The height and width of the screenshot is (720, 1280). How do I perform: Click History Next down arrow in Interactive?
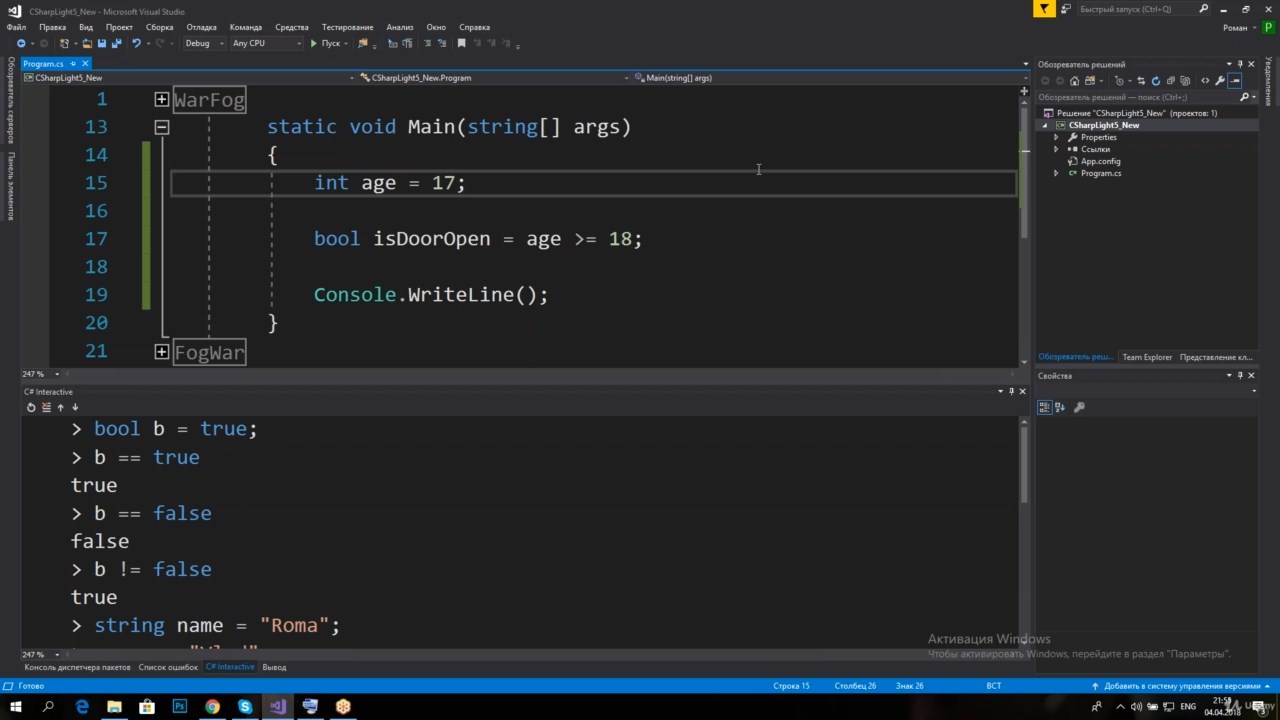click(75, 407)
